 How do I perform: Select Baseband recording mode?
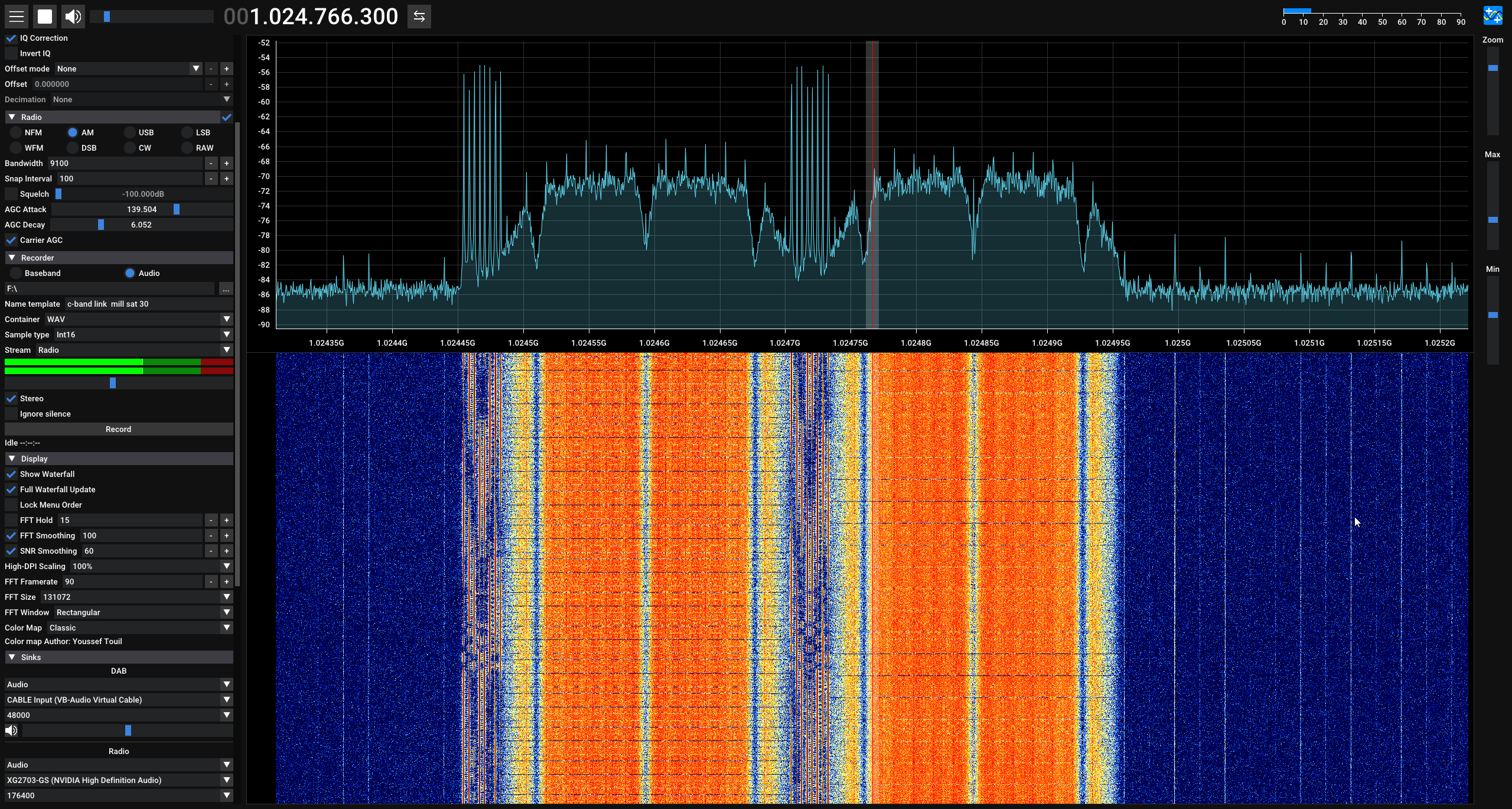16,273
